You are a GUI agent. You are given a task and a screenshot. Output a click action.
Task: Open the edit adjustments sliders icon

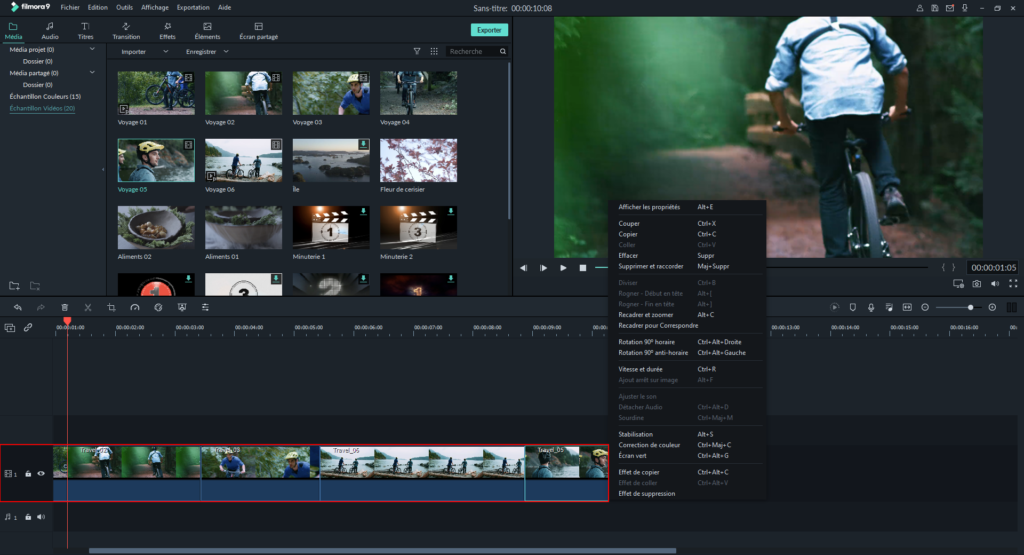[205, 308]
